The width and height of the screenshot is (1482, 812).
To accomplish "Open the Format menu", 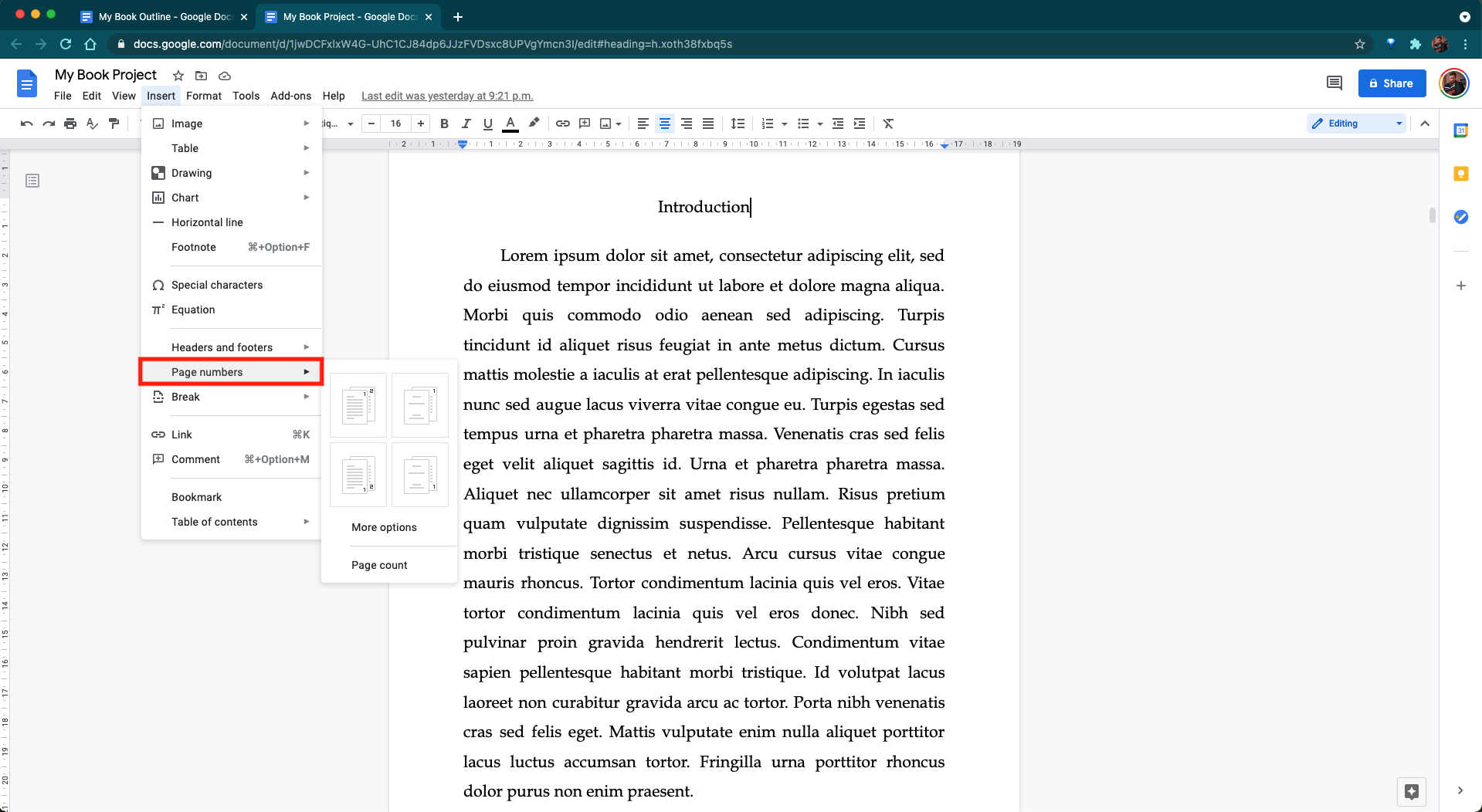I will 203,96.
